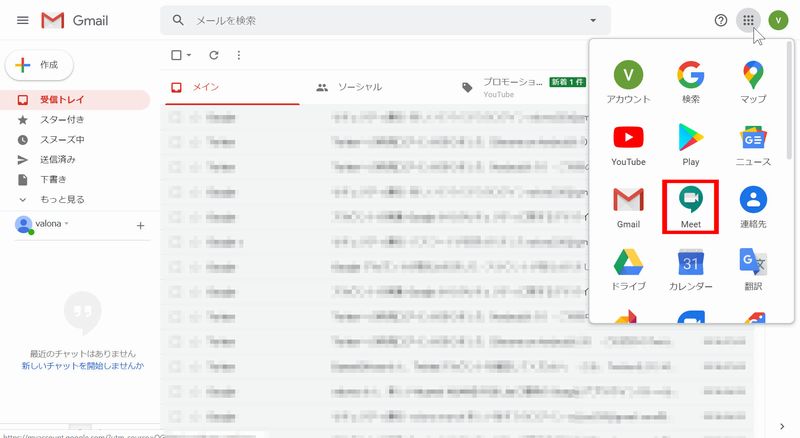Click the refresh icon in mail toolbar

tap(214, 55)
